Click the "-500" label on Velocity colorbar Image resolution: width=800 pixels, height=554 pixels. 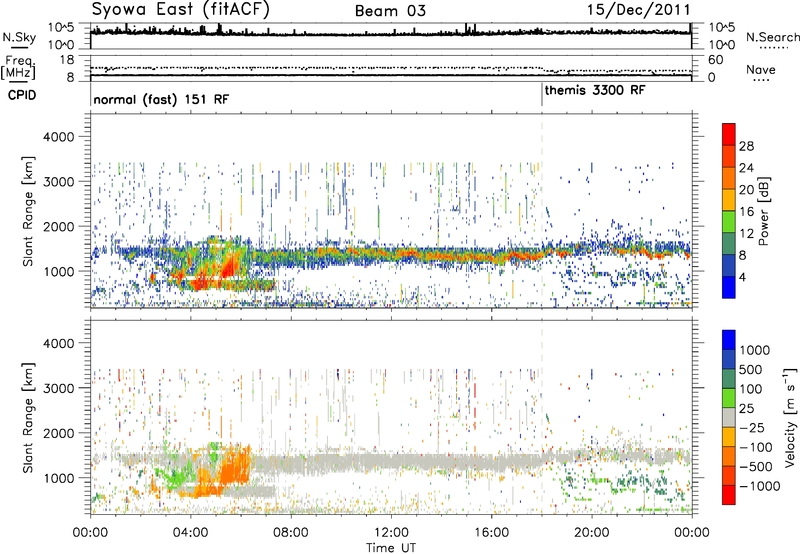tap(756, 467)
